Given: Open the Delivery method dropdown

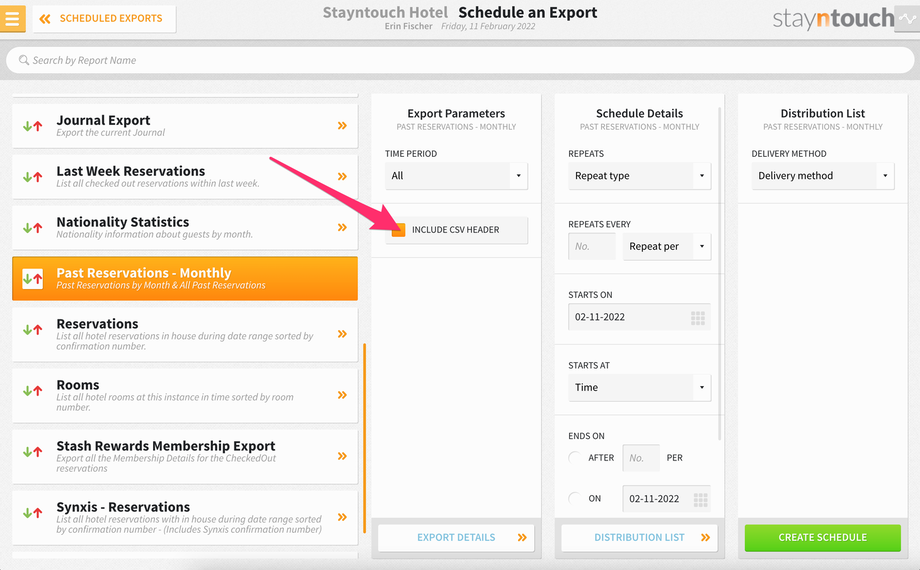Looking at the screenshot, I should coord(823,176).
